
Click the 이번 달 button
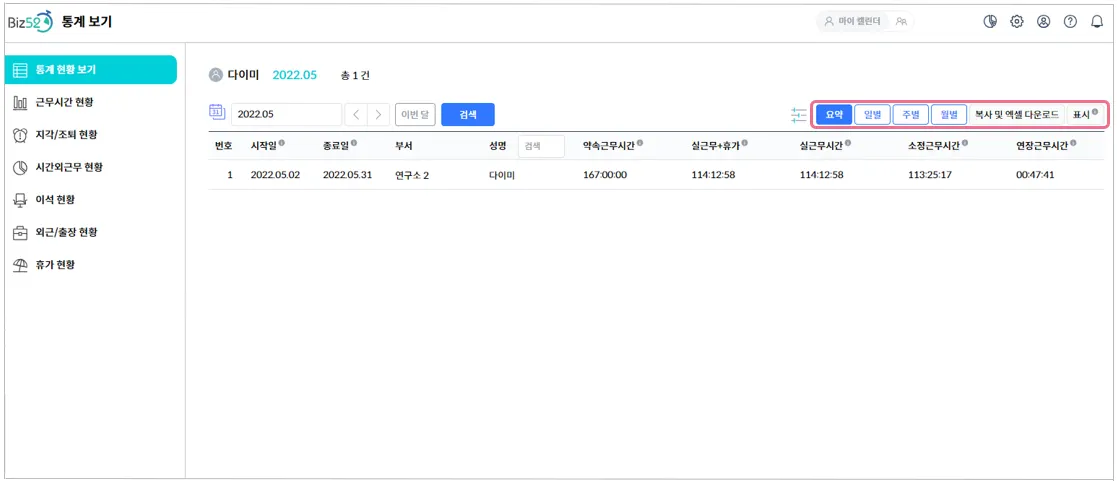pos(415,115)
